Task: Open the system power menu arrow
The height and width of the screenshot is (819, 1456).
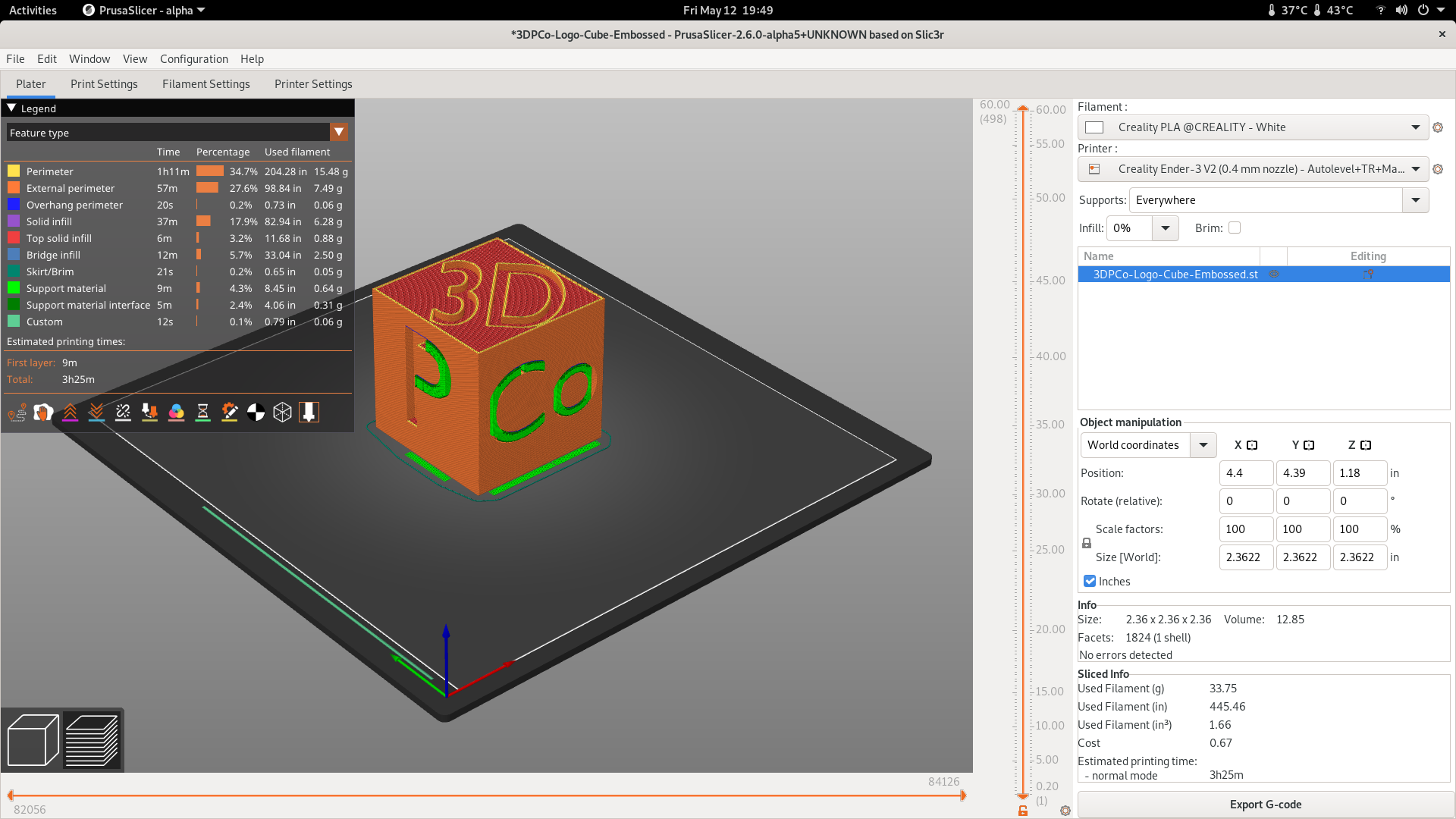Action: point(1441,11)
